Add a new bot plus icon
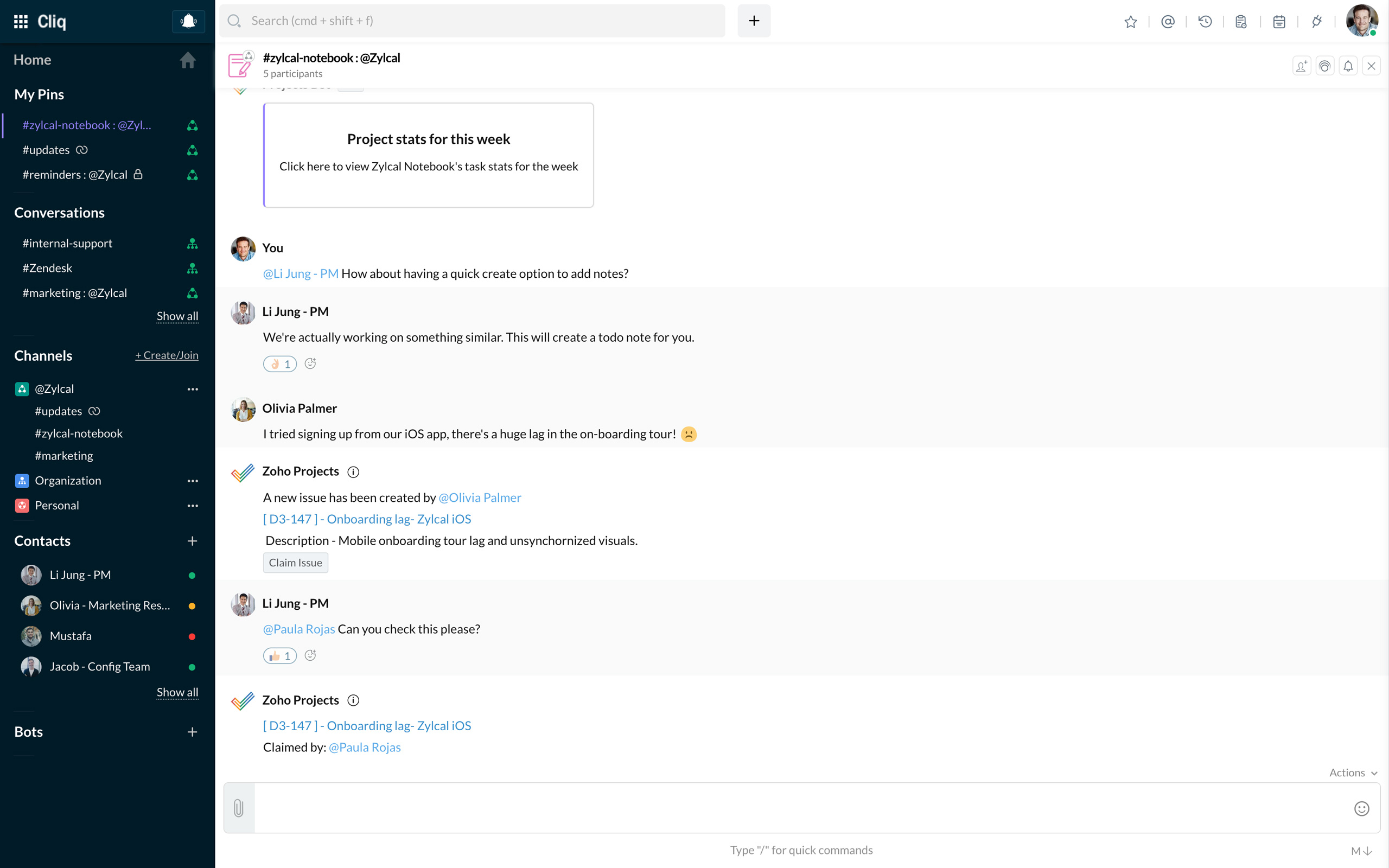This screenshot has height=868, width=1389. 192,732
